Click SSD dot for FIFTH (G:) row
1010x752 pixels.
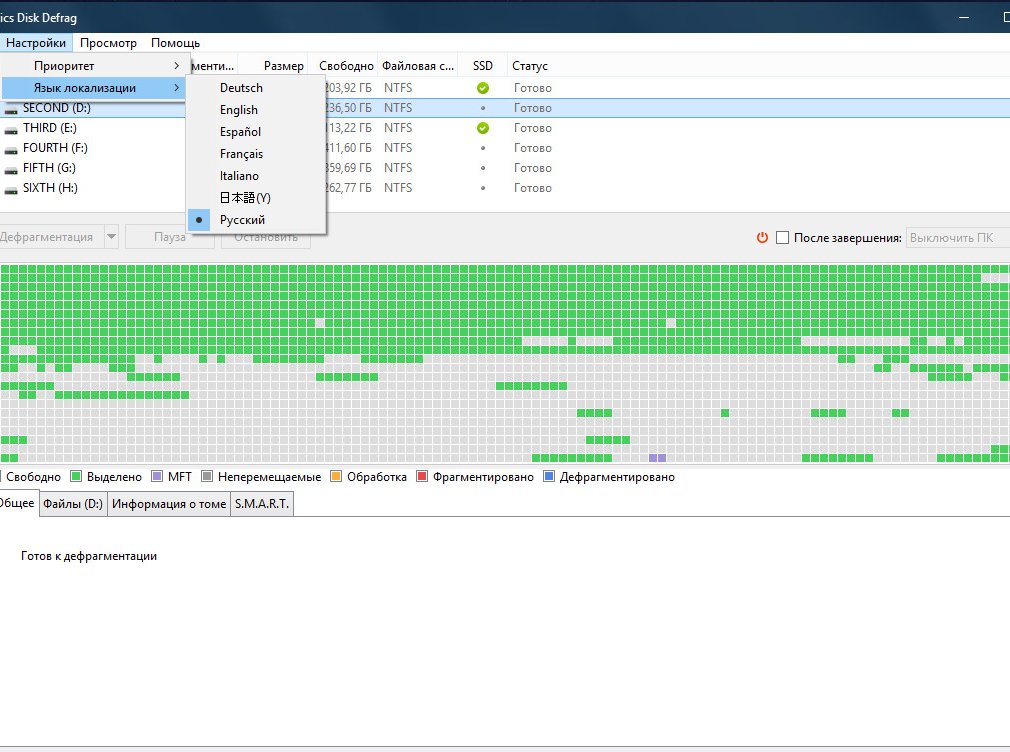coord(483,168)
